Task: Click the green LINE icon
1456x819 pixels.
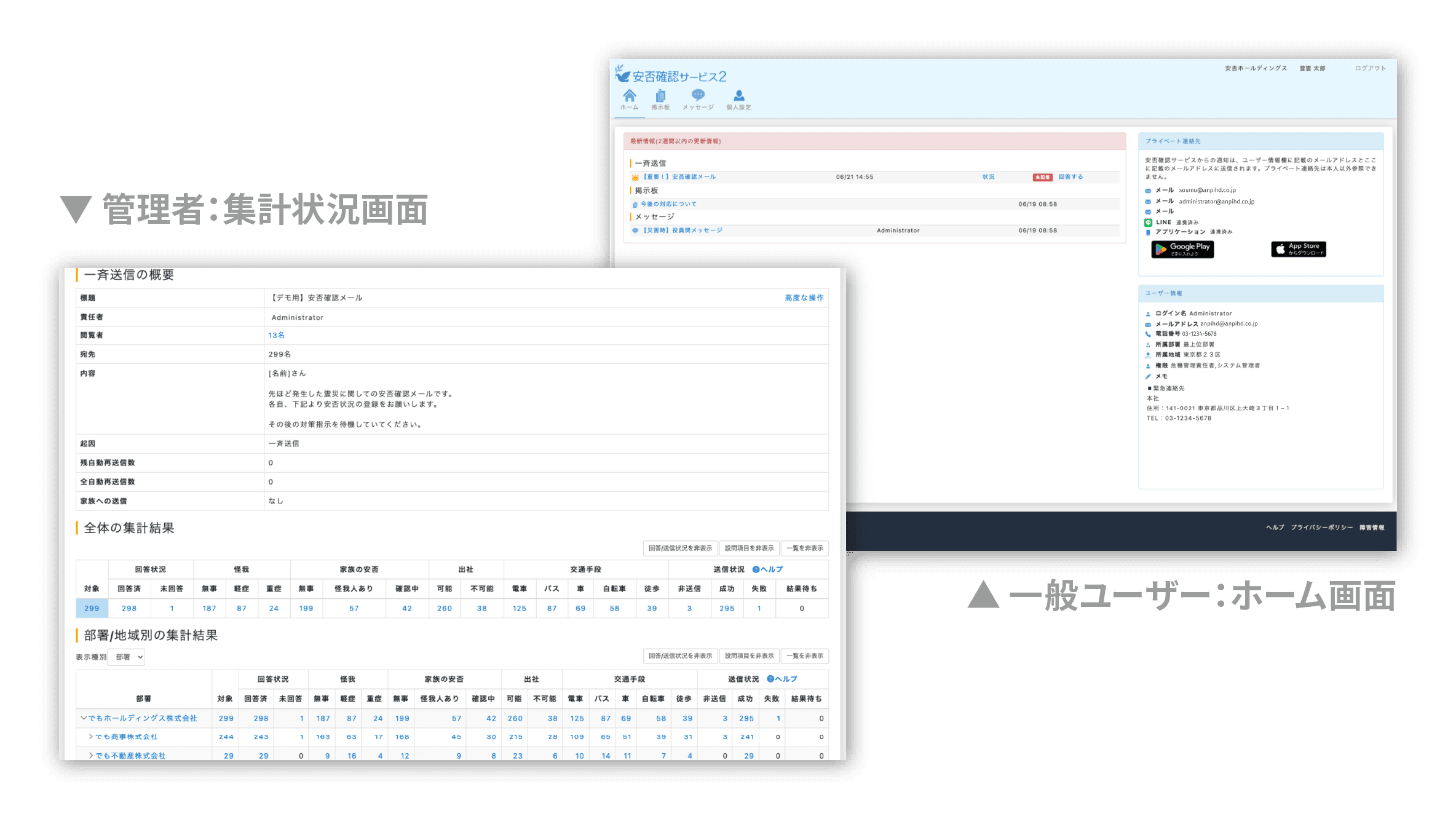Action: click(1148, 223)
